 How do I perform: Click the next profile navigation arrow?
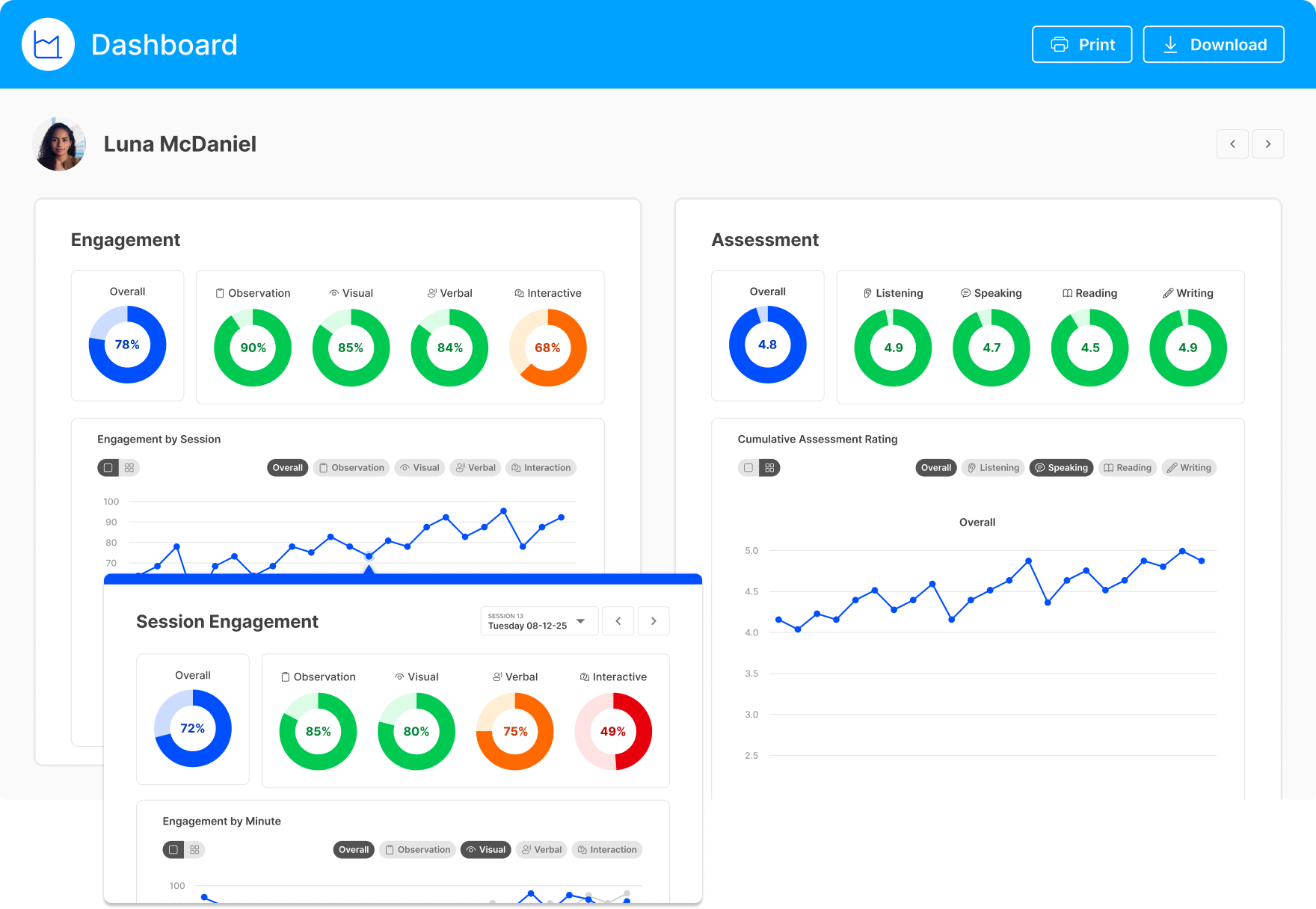click(x=1268, y=144)
